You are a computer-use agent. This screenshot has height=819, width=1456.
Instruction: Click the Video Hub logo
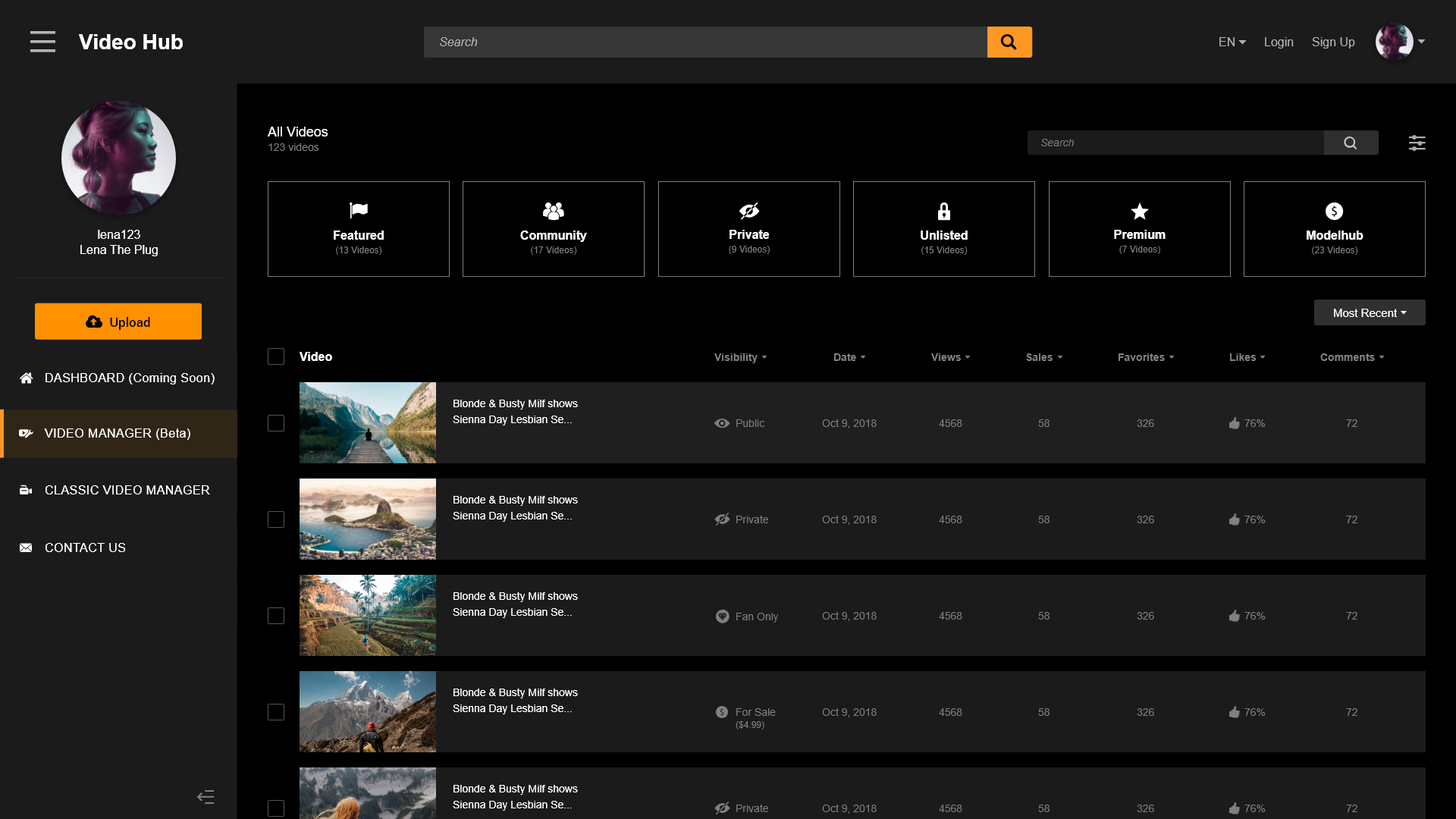[x=130, y=42]
